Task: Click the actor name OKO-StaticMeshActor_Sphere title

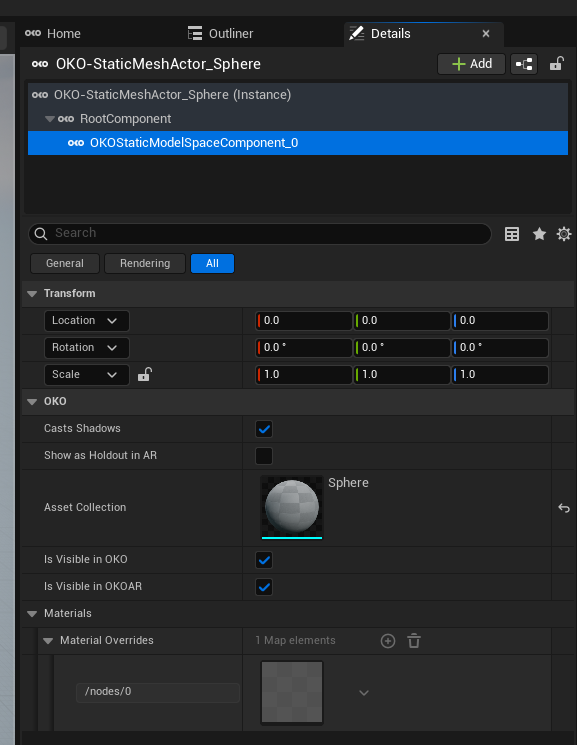Action: (x=158, y=64)
